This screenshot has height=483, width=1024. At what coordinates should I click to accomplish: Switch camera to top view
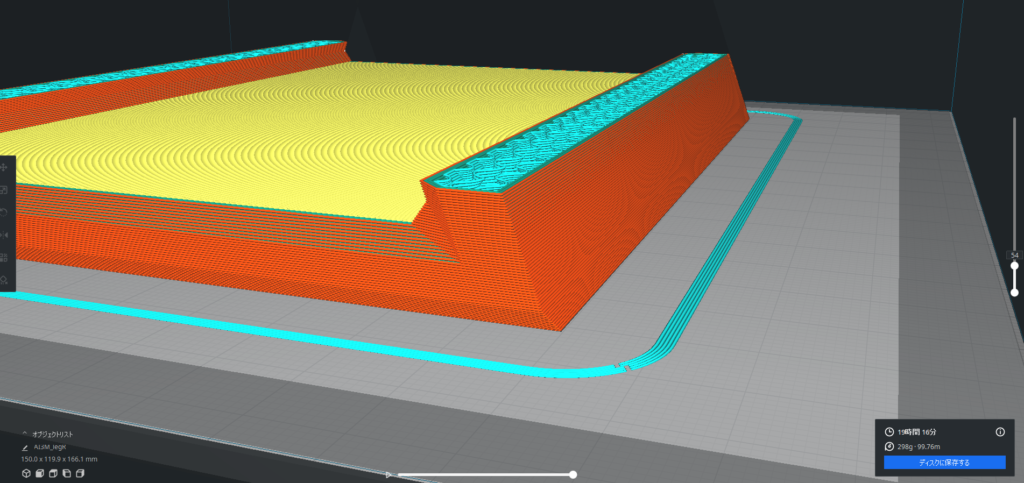pyautogui.click(x=53, y=472)
